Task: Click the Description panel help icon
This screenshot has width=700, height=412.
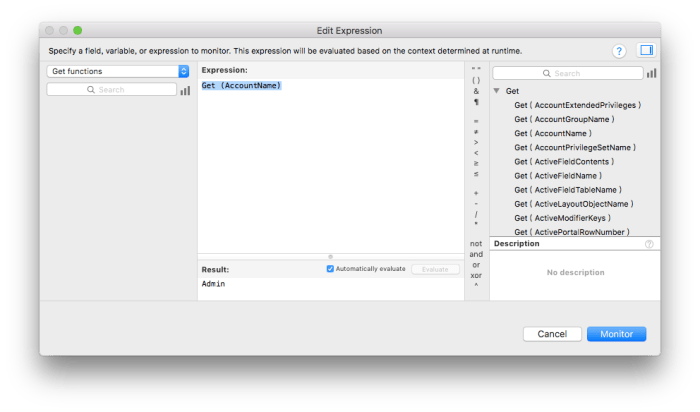Action: tap(649, 244)
